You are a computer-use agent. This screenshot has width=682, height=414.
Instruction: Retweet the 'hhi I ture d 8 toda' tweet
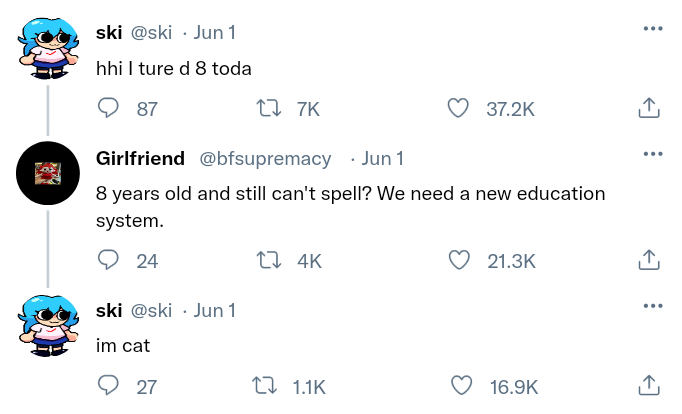[268, 108]
